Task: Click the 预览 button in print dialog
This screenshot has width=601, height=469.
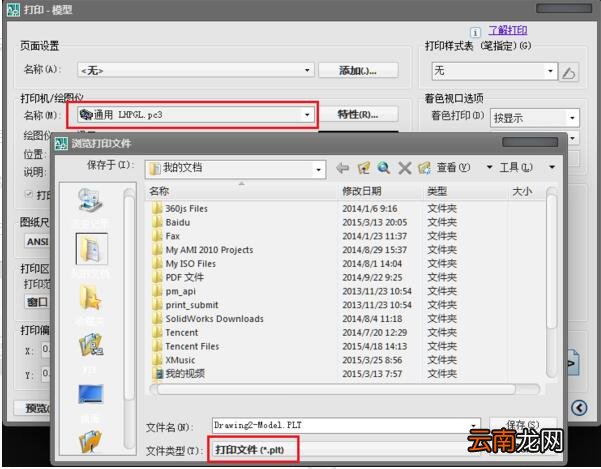Action: [32, 408]
